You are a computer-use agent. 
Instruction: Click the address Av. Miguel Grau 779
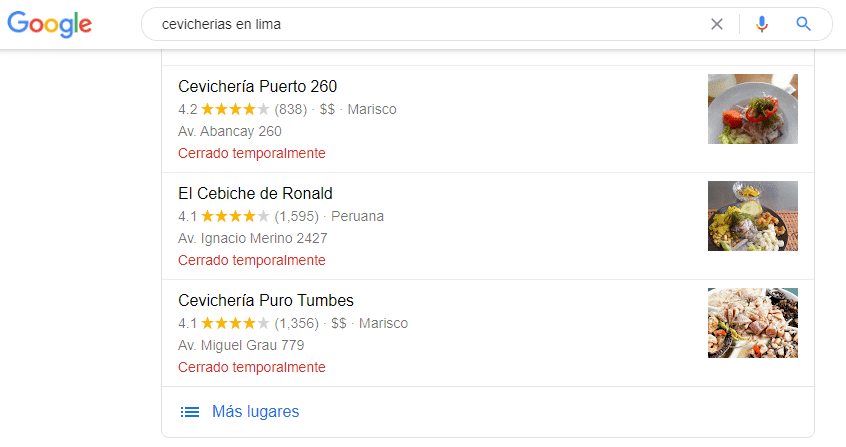241,345
